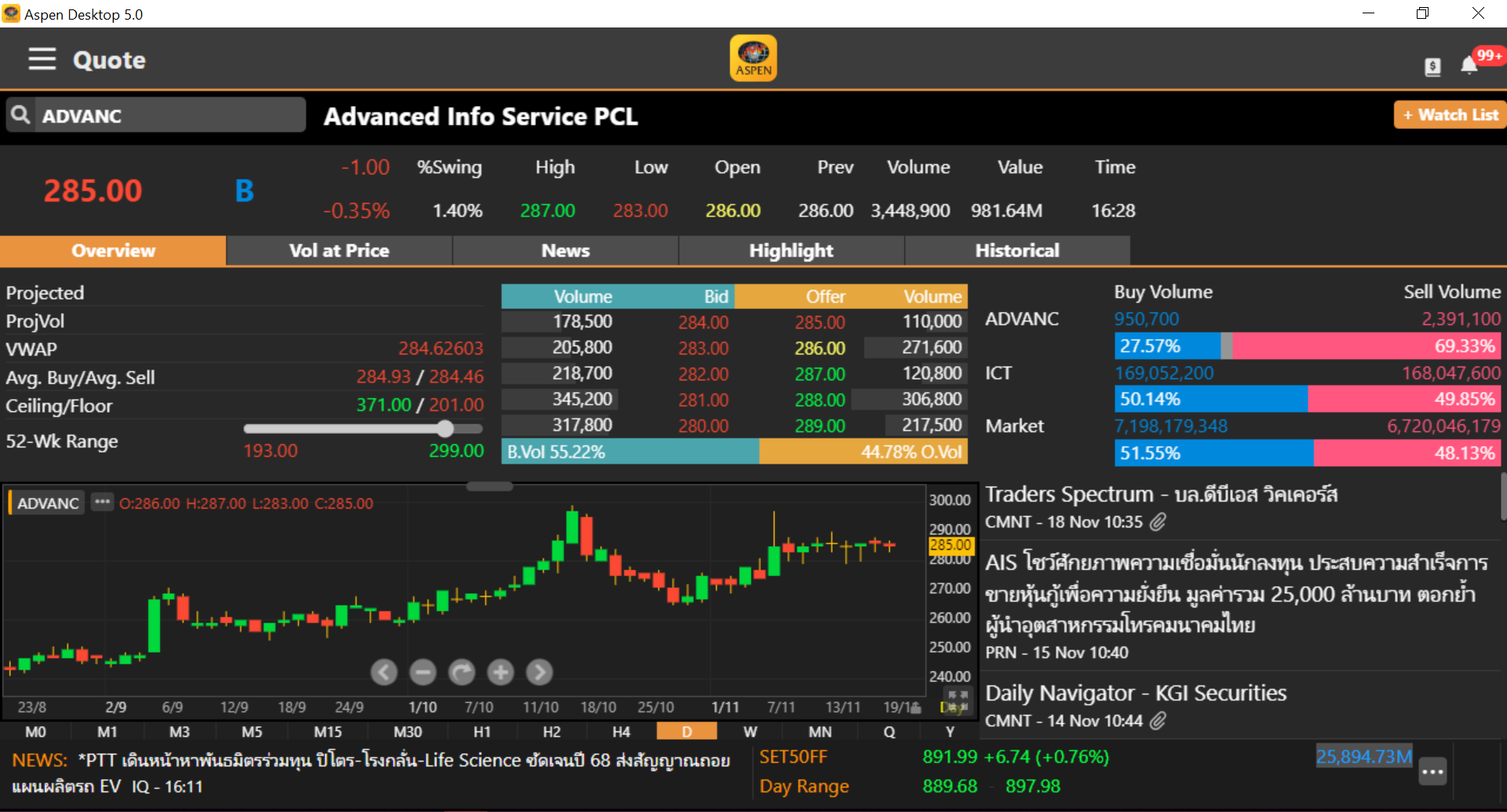Select Y yearly timeframe
This screenshot has width=1507, height=812.
pyautogui.click(x=950, y=731)
